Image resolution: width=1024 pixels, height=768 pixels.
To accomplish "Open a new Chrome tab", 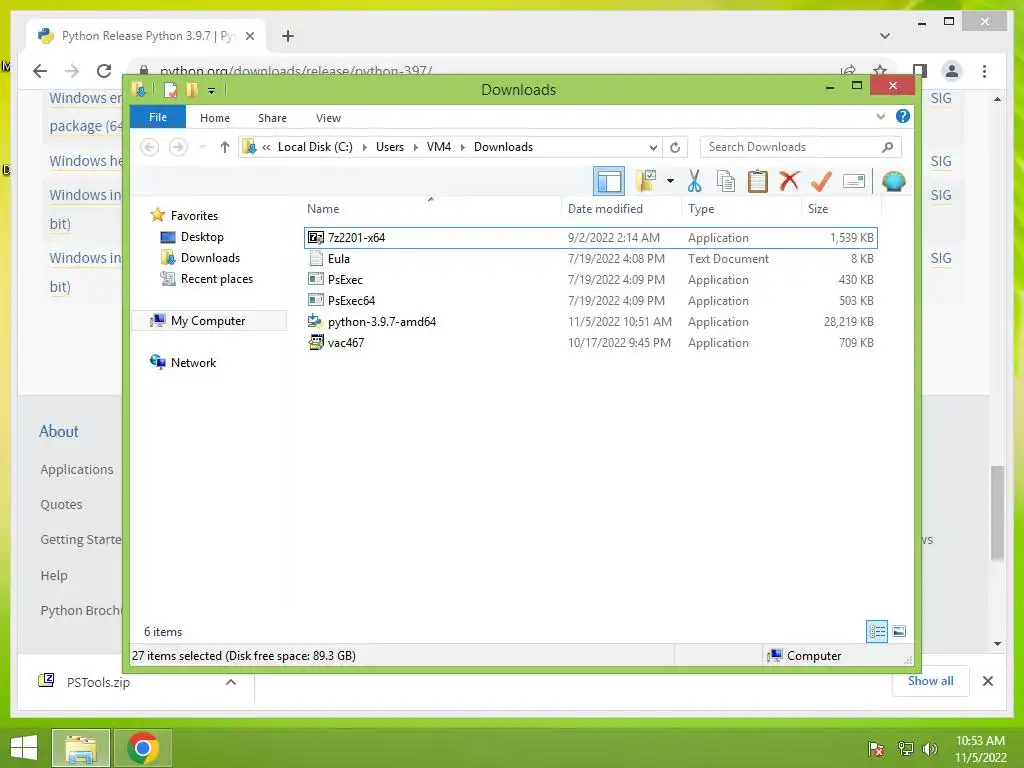I will click(x=288, y=36).
